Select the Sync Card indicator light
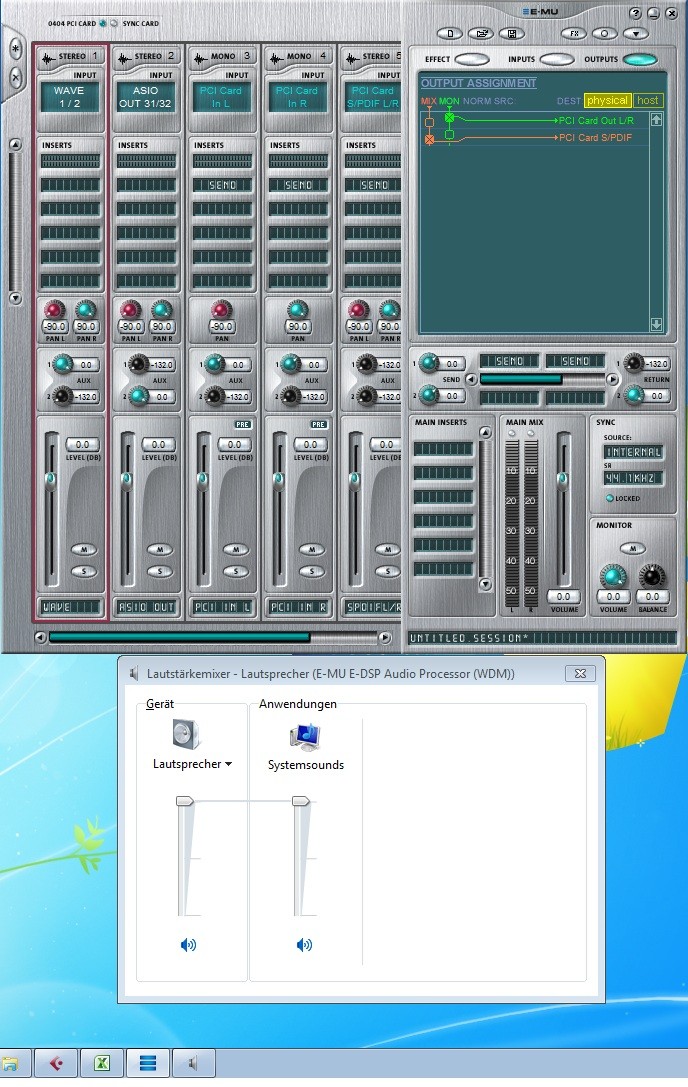 pos(114,23)
